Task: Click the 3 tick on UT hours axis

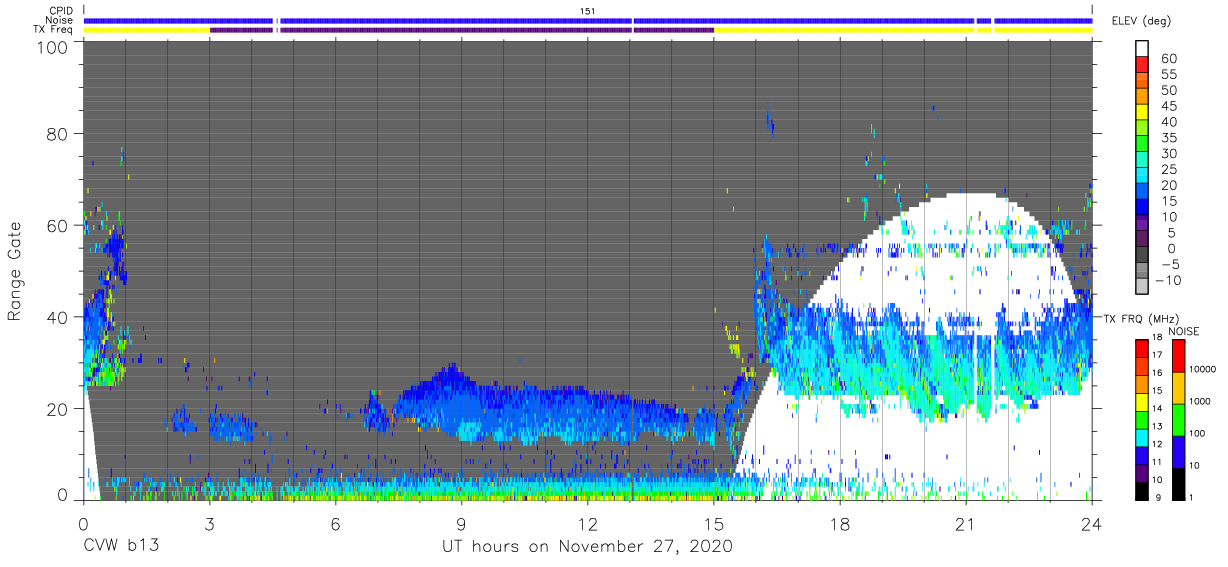Action: click(209, 523)
